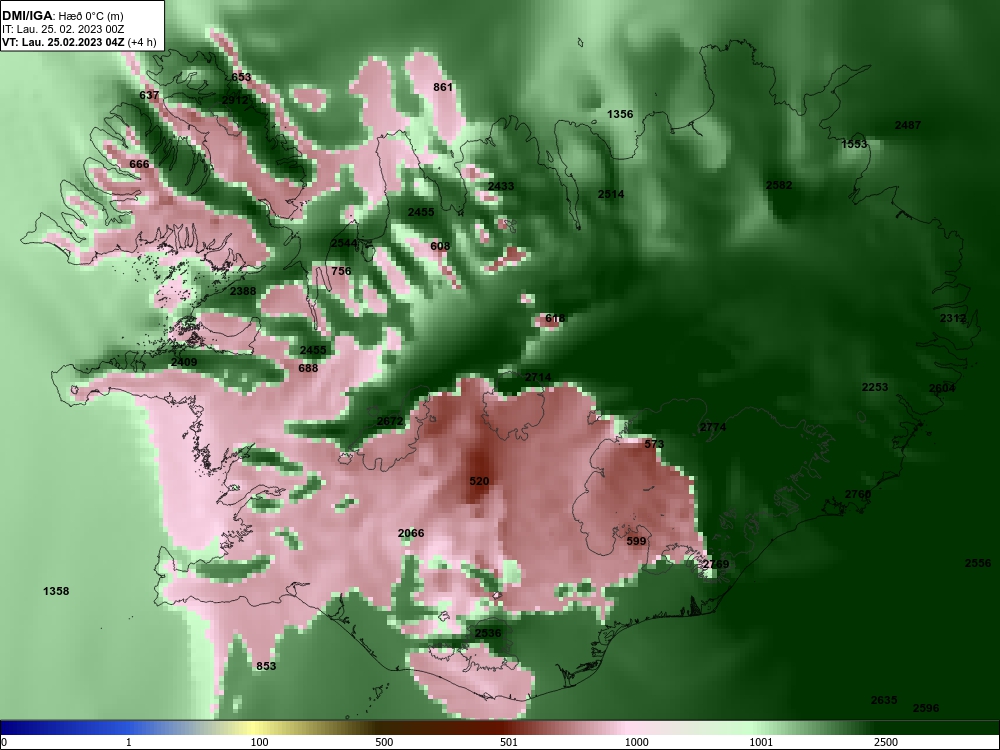Screen dimensions: 1000x750
Task: Click the map value 608
Action: 440,246
